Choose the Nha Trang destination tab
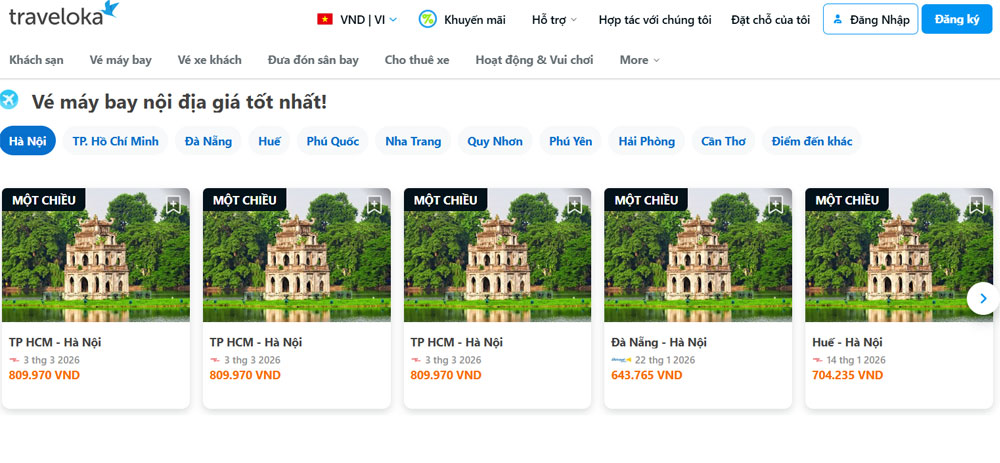The width and height of the screenshot is (1000, 463). [x=413, y=141]
